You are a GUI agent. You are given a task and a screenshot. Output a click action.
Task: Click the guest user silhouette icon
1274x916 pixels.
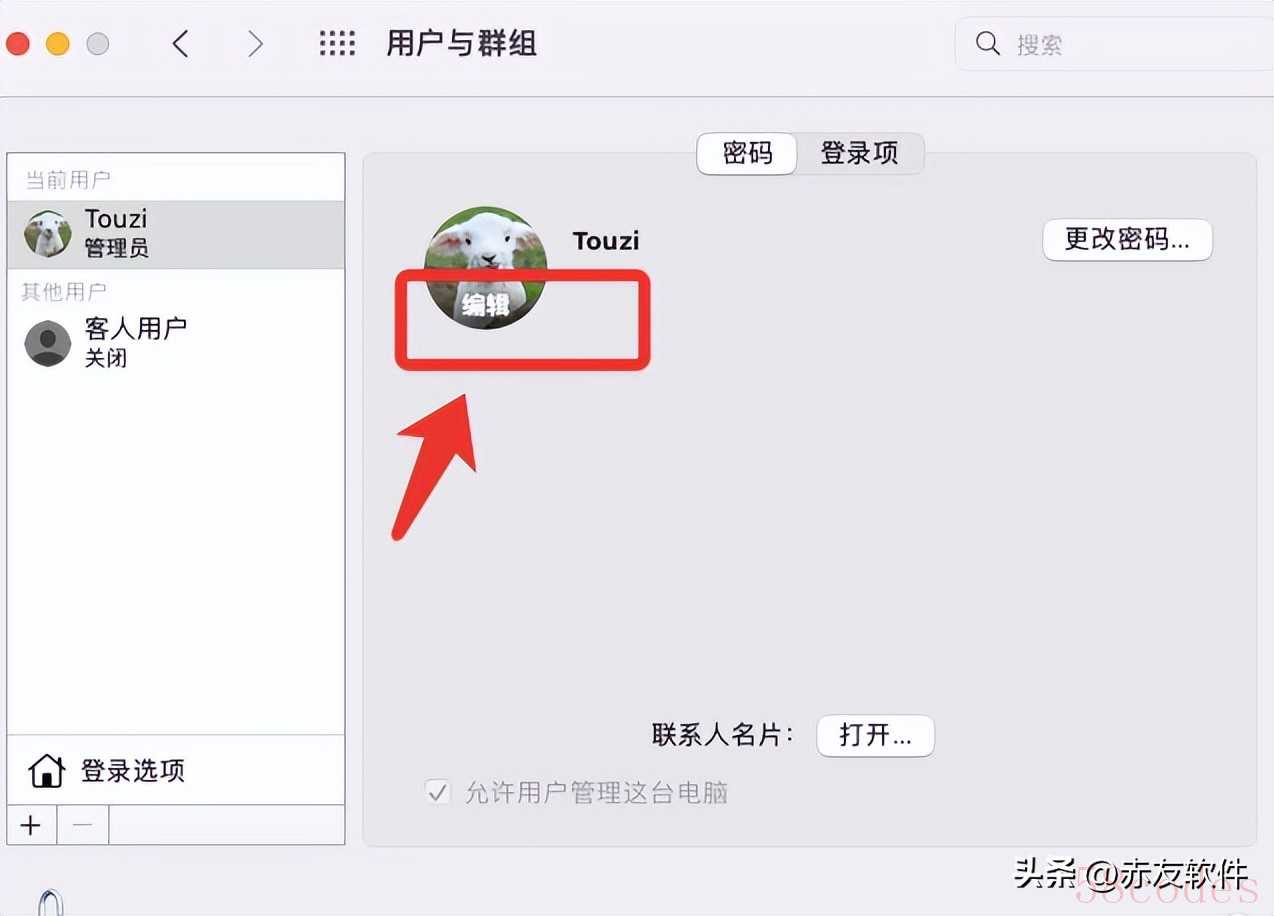(48, 343)
